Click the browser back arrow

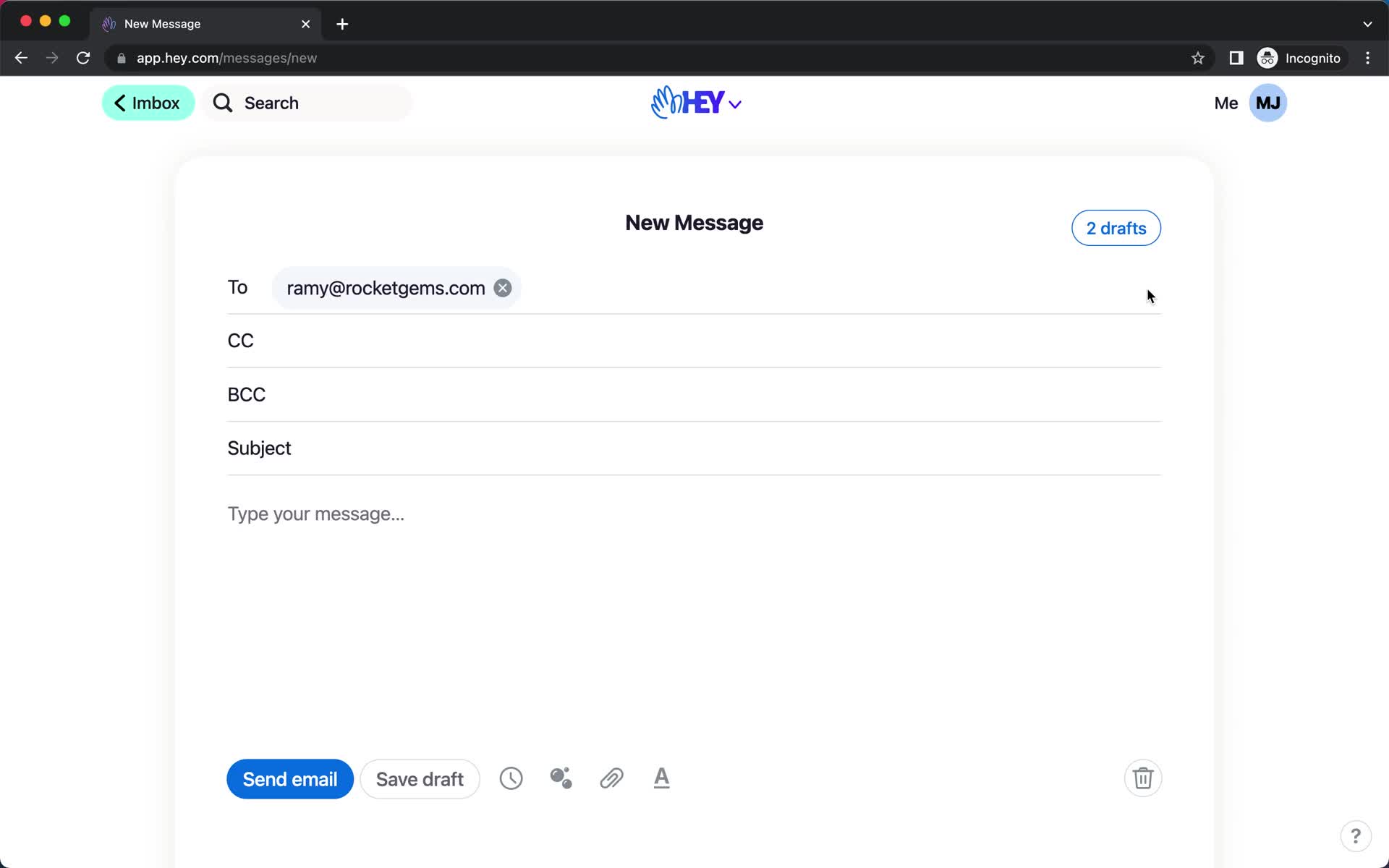21,58
